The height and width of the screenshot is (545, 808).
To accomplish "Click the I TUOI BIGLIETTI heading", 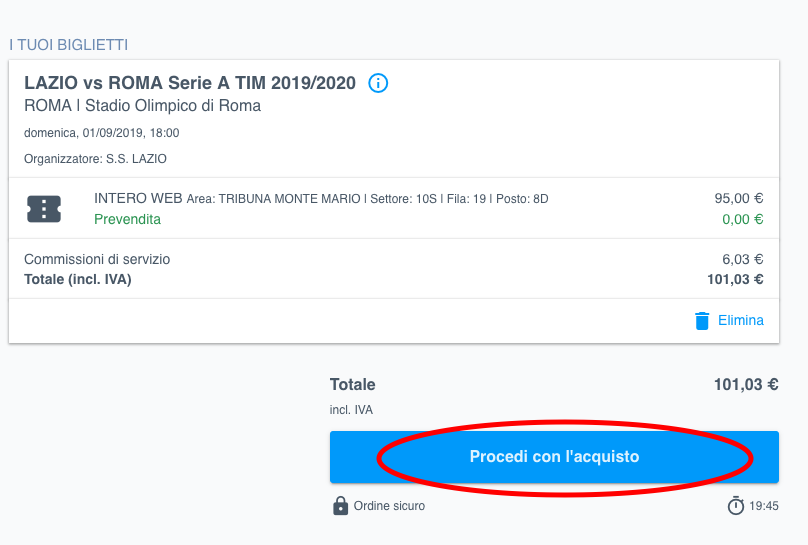I will tap(69, 45).
